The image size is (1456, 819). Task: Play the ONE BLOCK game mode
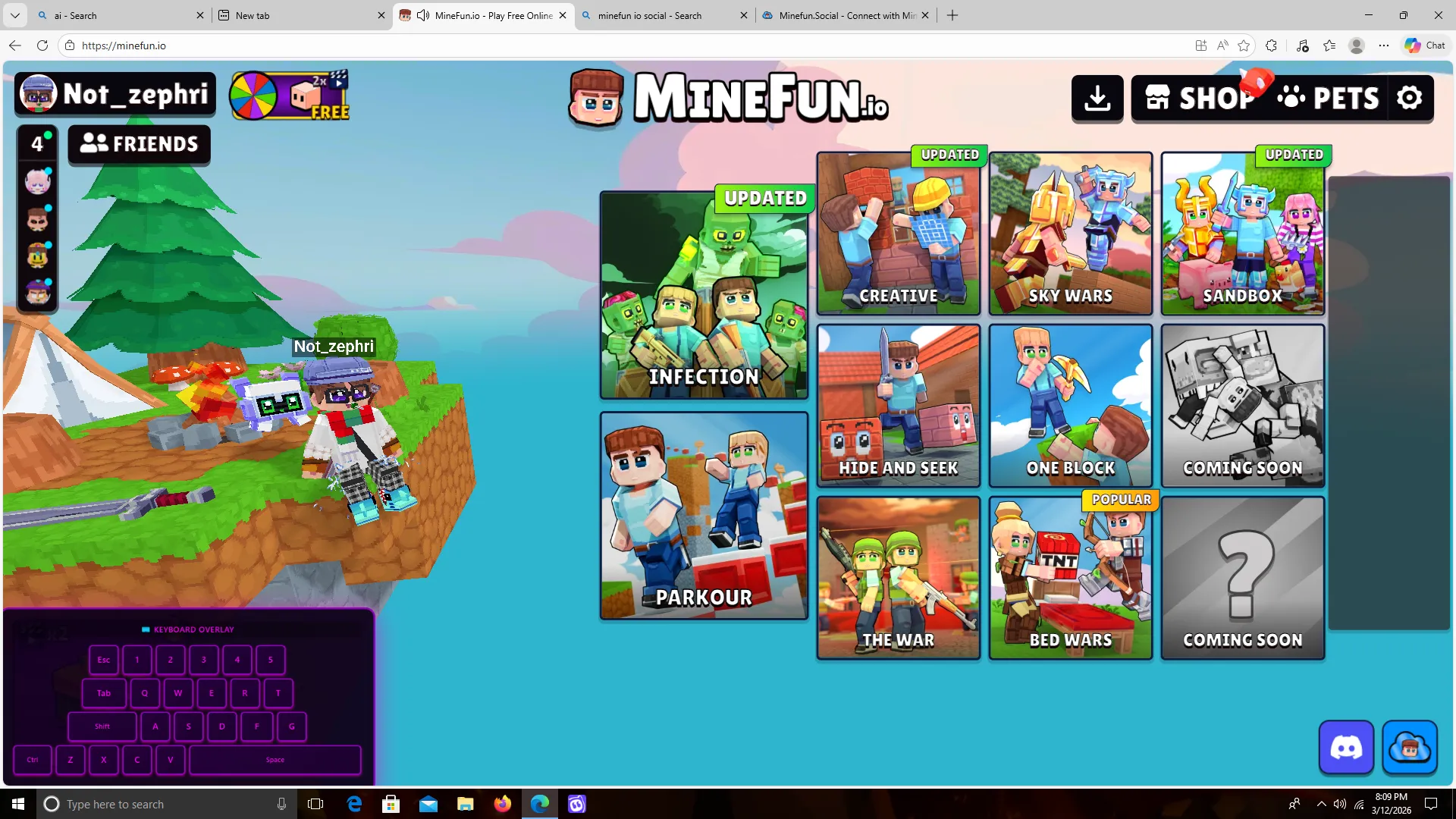point(1071,406)
